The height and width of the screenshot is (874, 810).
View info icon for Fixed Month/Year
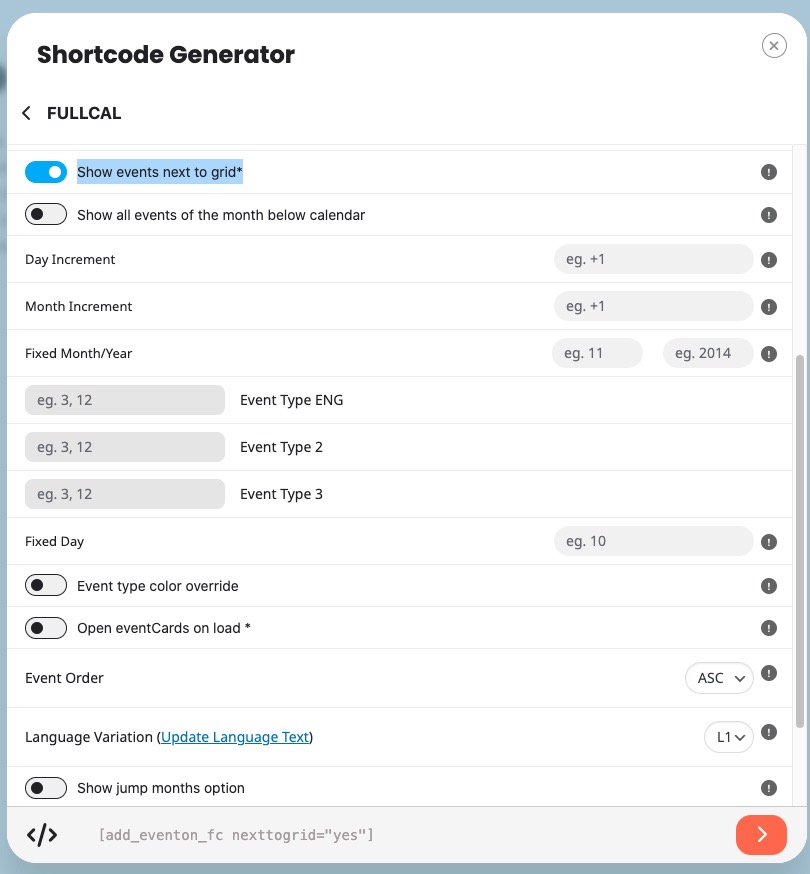[x=769, y=354]
